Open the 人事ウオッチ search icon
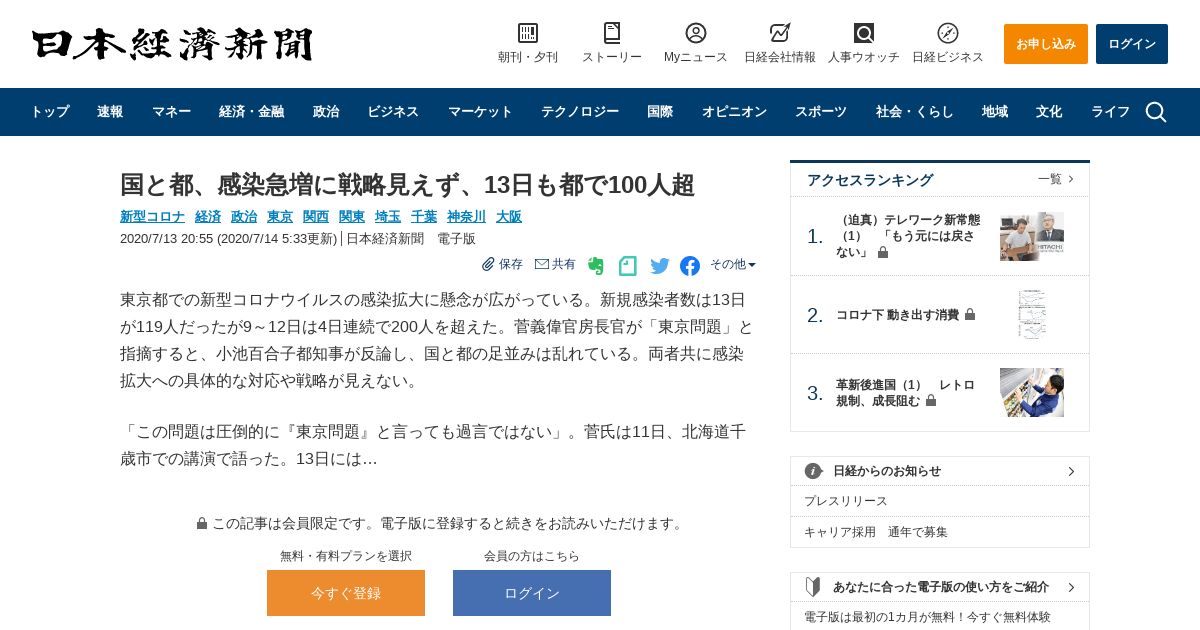The width and height of the screenshot is (1200, 630). click(x=864, y=33)
